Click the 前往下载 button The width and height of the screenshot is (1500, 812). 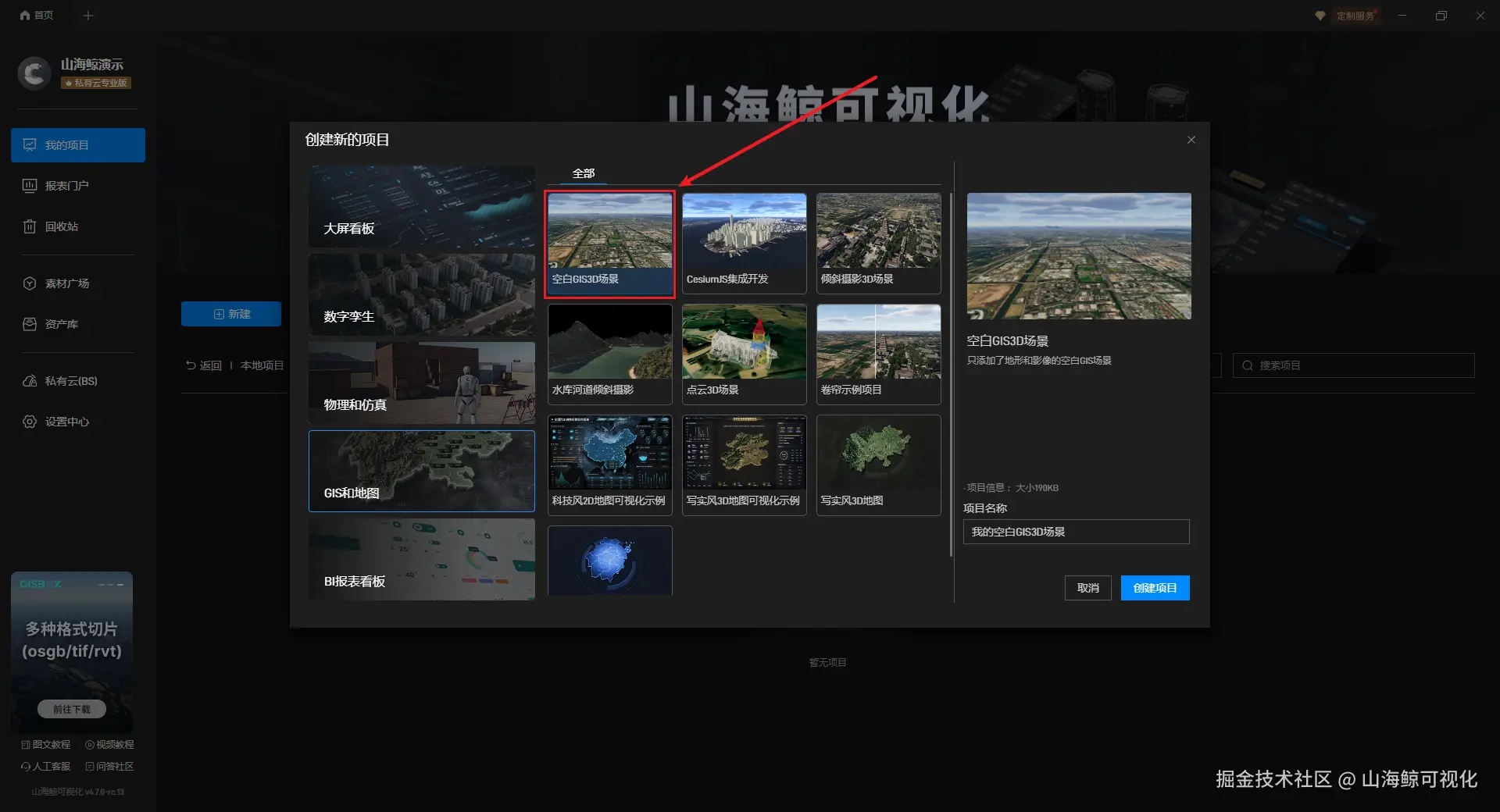pos(72,709)
